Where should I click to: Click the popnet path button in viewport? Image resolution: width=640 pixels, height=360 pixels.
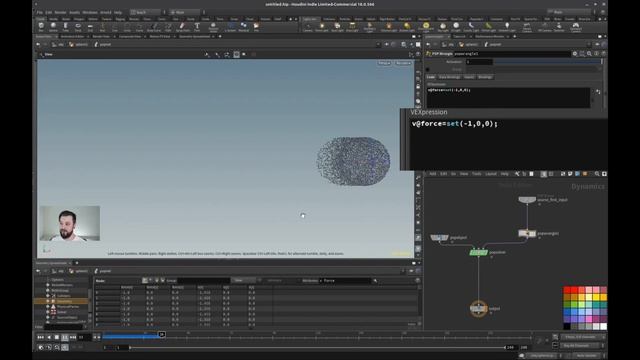tap(103, 44)
